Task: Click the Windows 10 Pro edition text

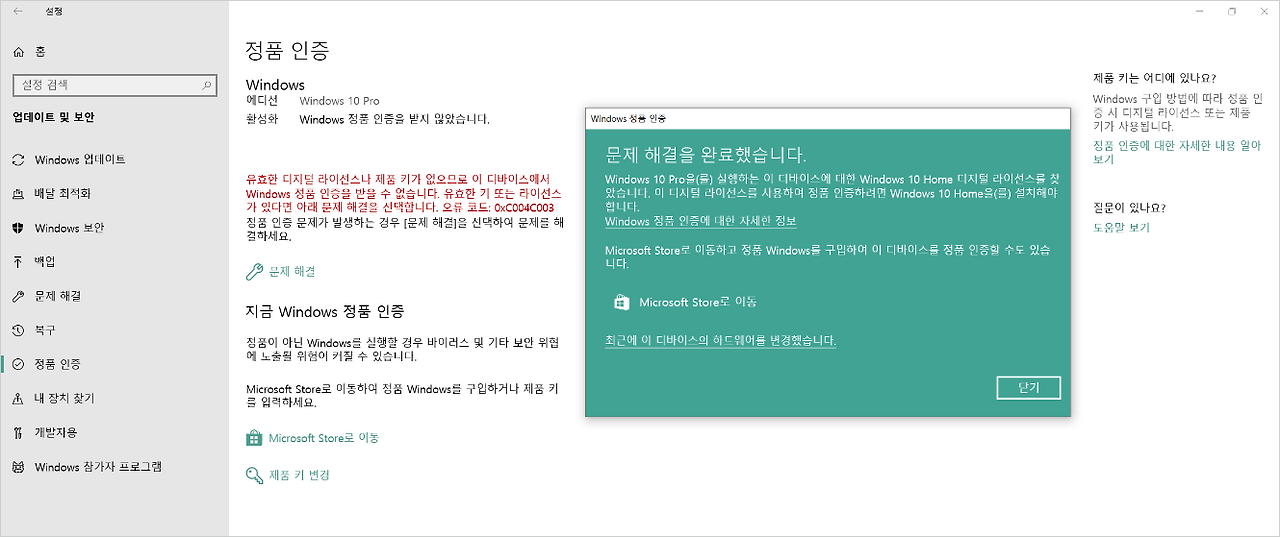Action: pos(340,101)
